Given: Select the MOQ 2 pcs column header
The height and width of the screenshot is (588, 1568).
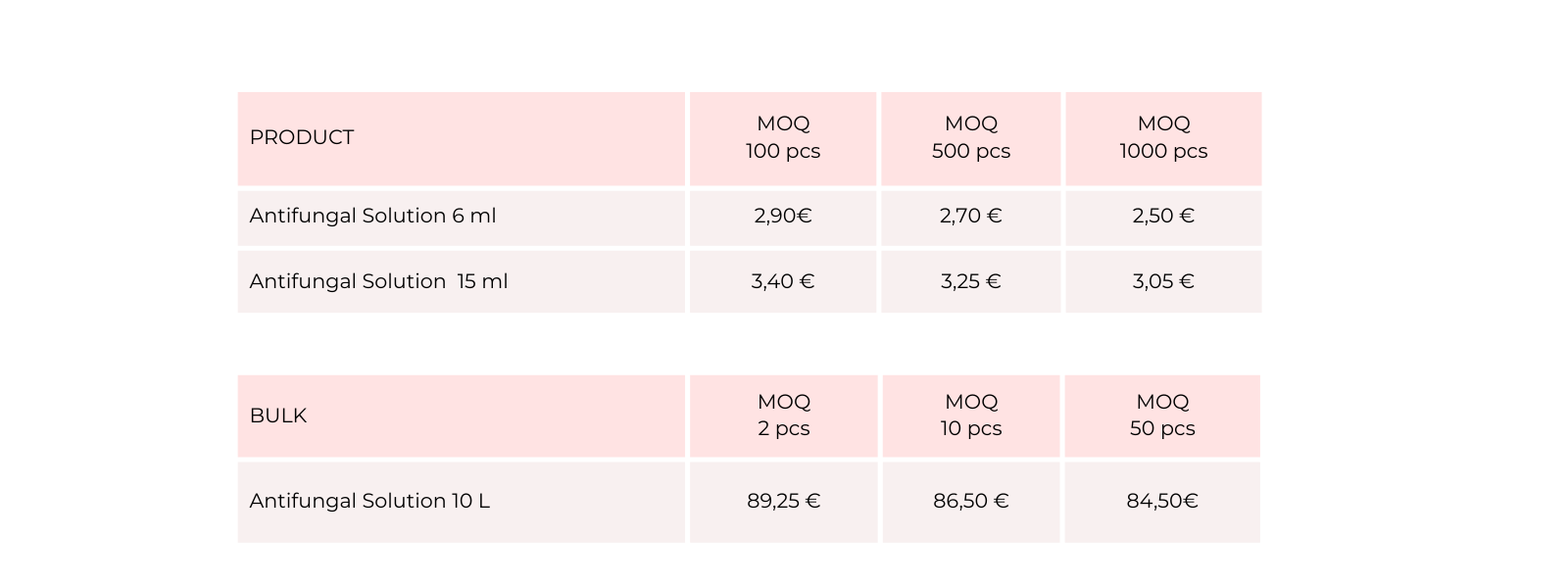Looking at the screenshot, I should click(784, 416).
